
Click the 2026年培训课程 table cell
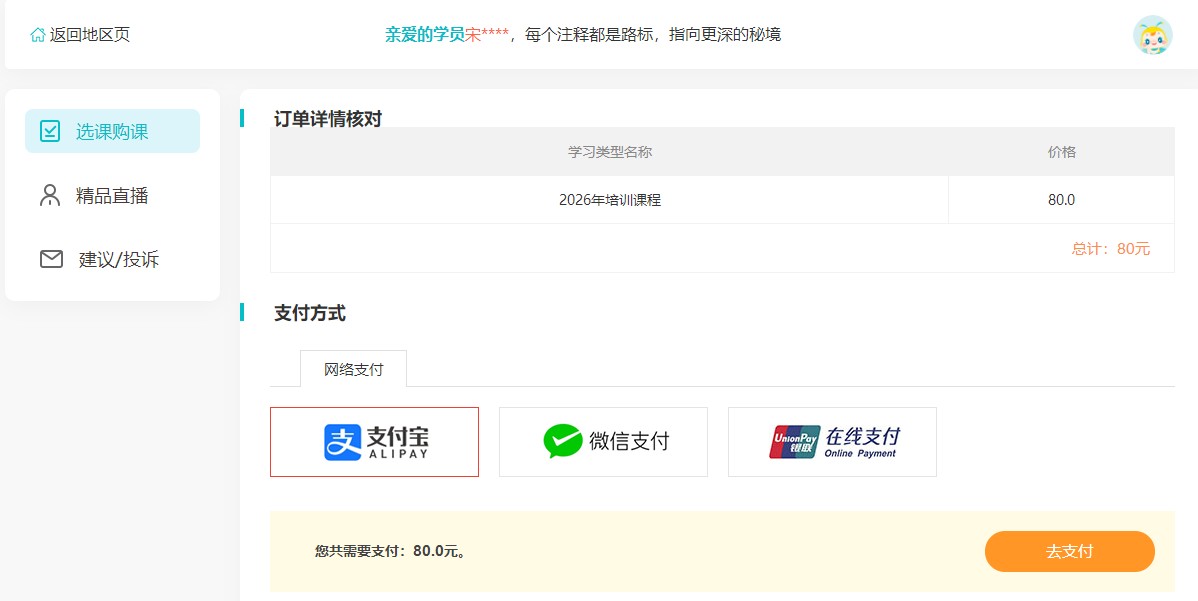tap(610, 200)
